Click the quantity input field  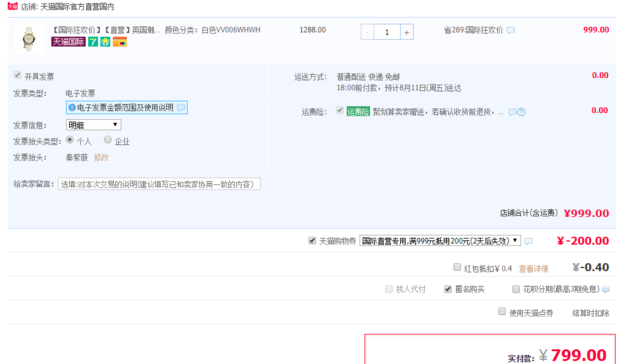387,32
